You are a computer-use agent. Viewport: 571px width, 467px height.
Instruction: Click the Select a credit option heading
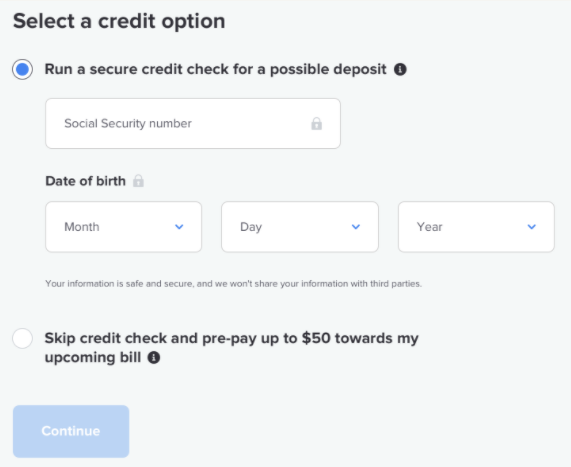pyautogui.click(x=119, y=21)
